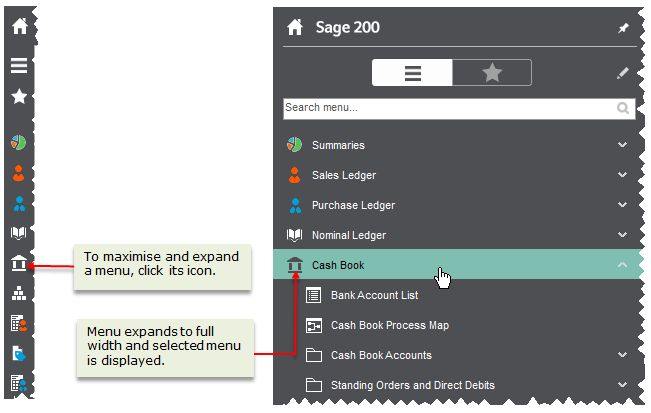Screen dimensions: 651x413
Task: Open Cash Book Process Map
Action: [390, 325]
